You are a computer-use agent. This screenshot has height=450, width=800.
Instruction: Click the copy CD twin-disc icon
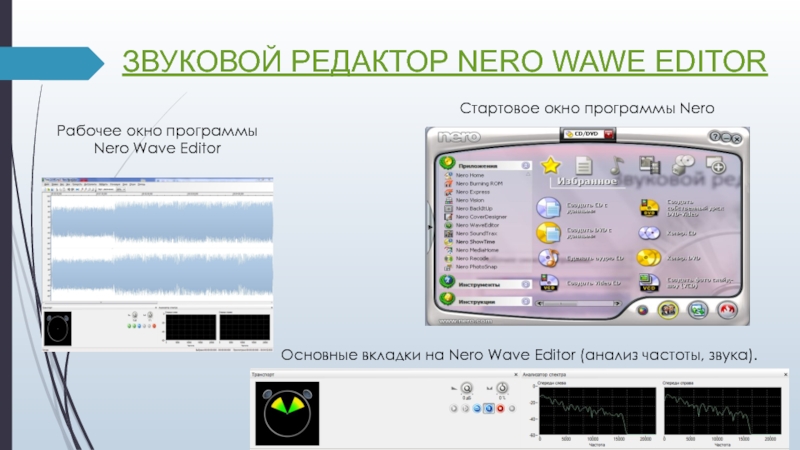click(x=649, y=233)
